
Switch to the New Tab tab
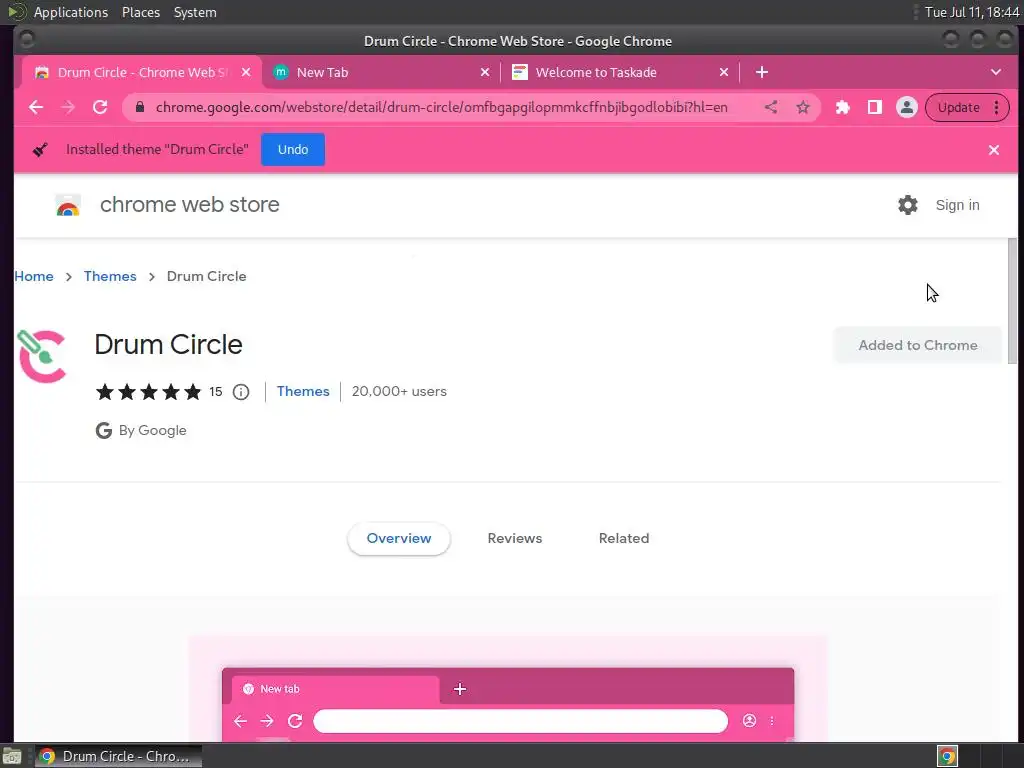(x=381, y=72)
